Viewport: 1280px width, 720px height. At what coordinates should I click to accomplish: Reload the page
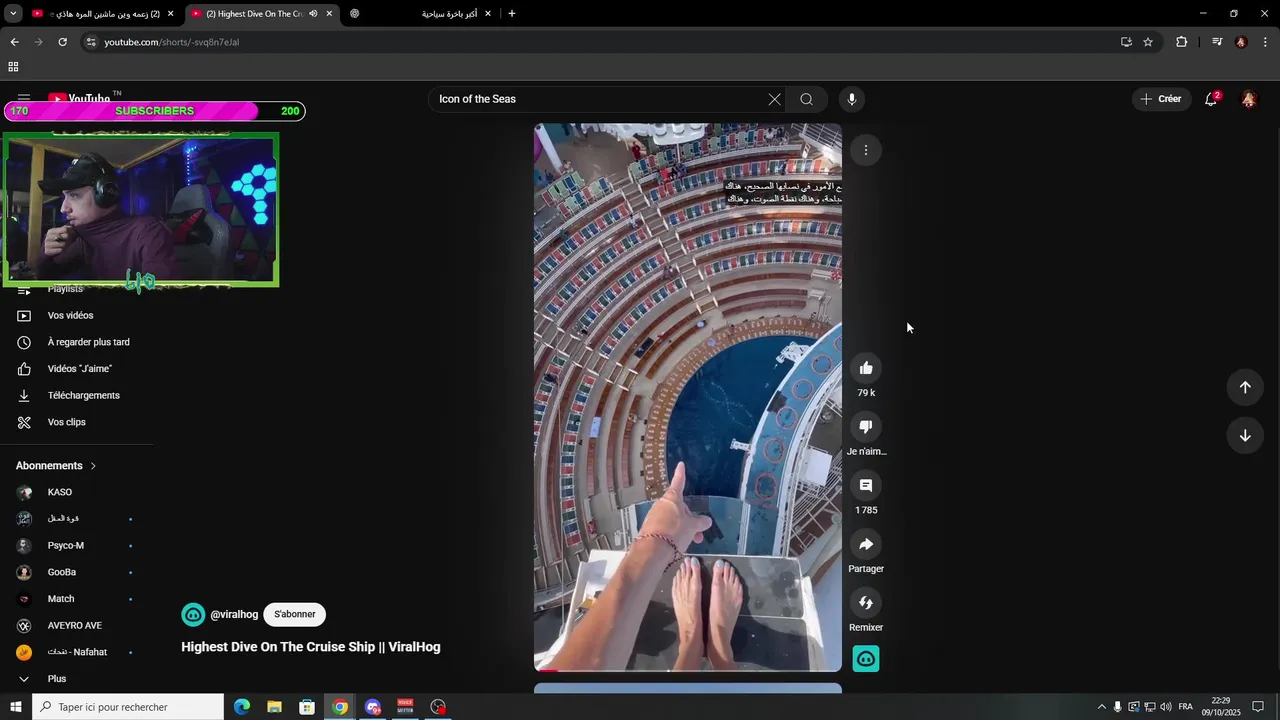click(x=62, y=42)
